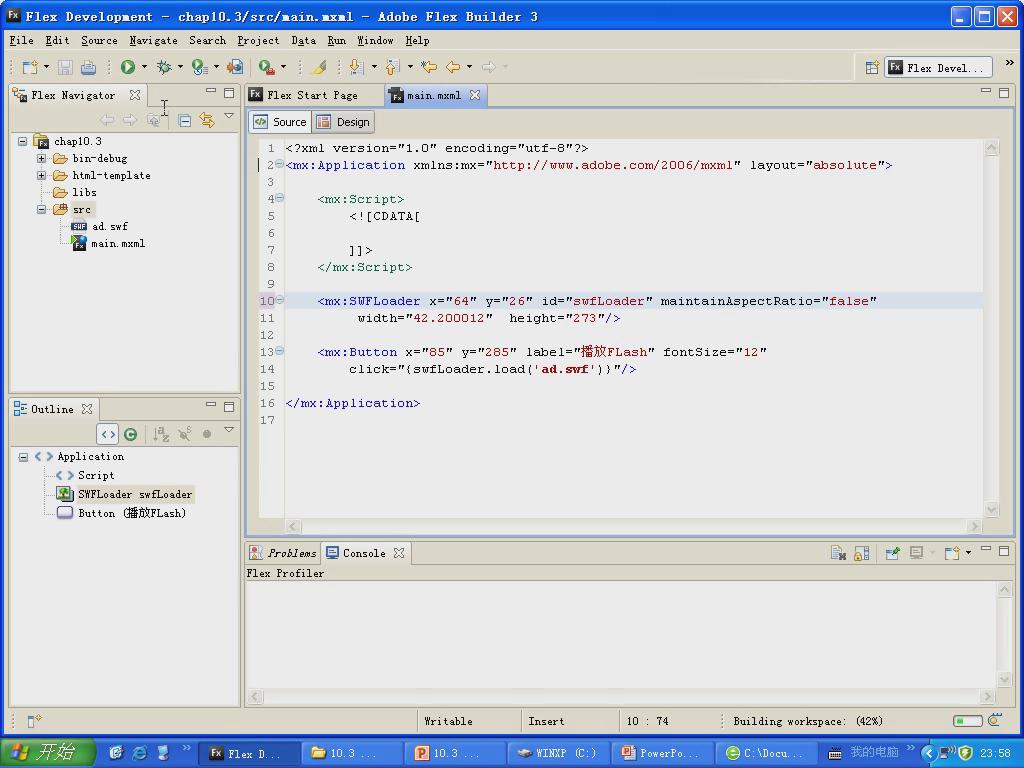Image resolution: width=1024 pixels, height=768 pixels.
Task: Click the Export Release Build icon
Action: pos(234,67)
